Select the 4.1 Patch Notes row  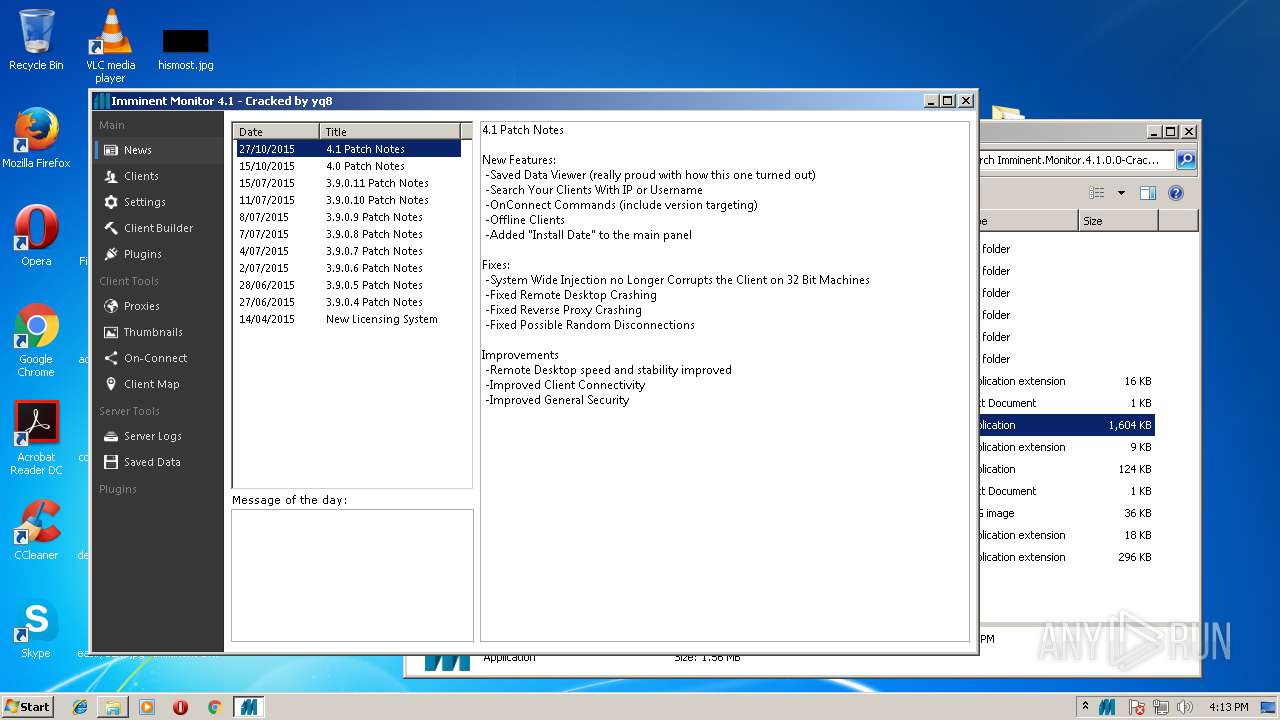(349, 149)
